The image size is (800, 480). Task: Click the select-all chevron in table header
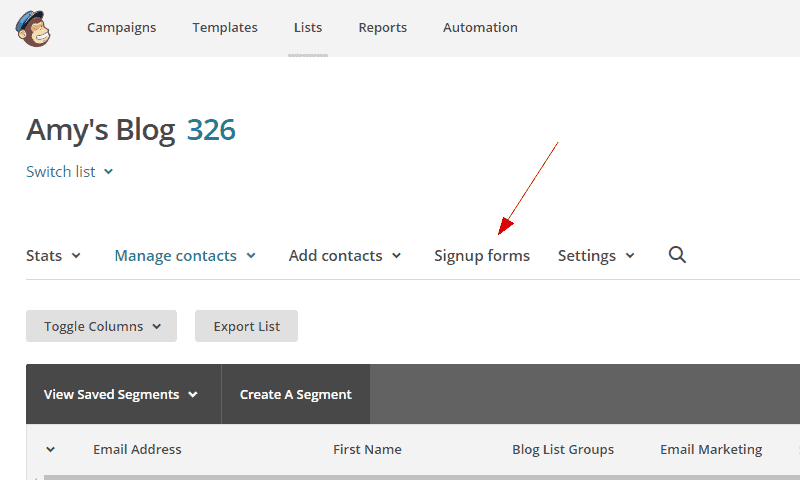coord(51,449)
